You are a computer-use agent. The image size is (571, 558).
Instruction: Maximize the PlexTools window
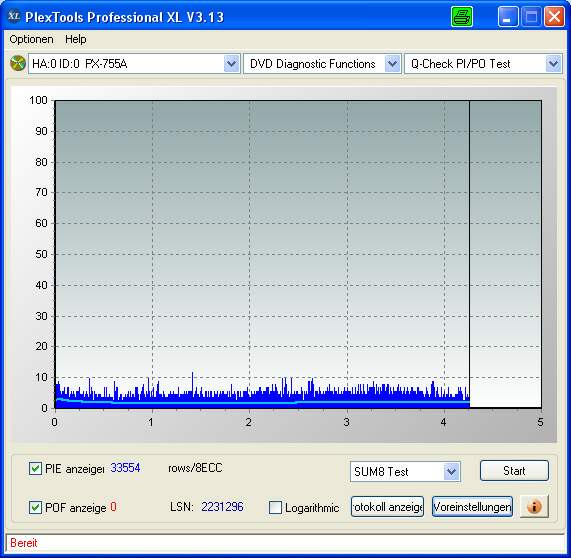coord(531,17)
